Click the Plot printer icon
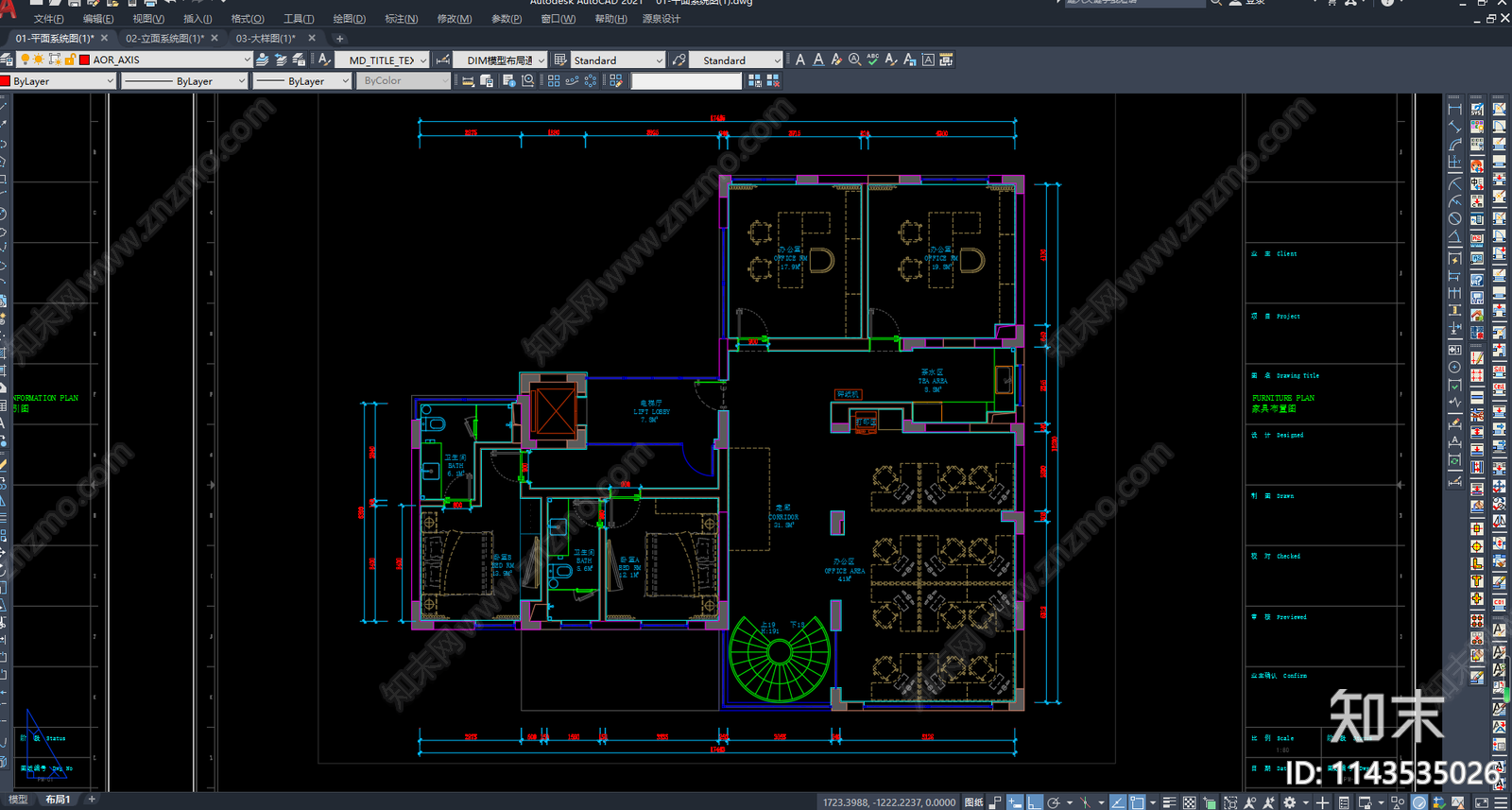The width and height of the screenshot is (1512, 810). click(150, 3)
